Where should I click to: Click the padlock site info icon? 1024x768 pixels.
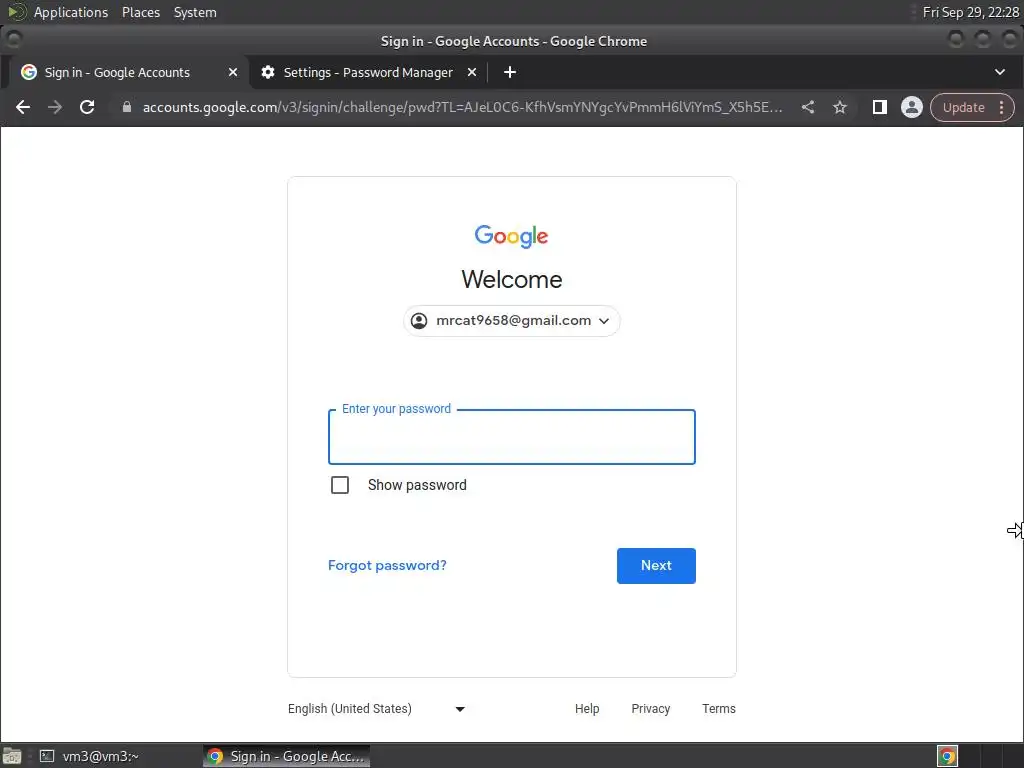[127, 107]
